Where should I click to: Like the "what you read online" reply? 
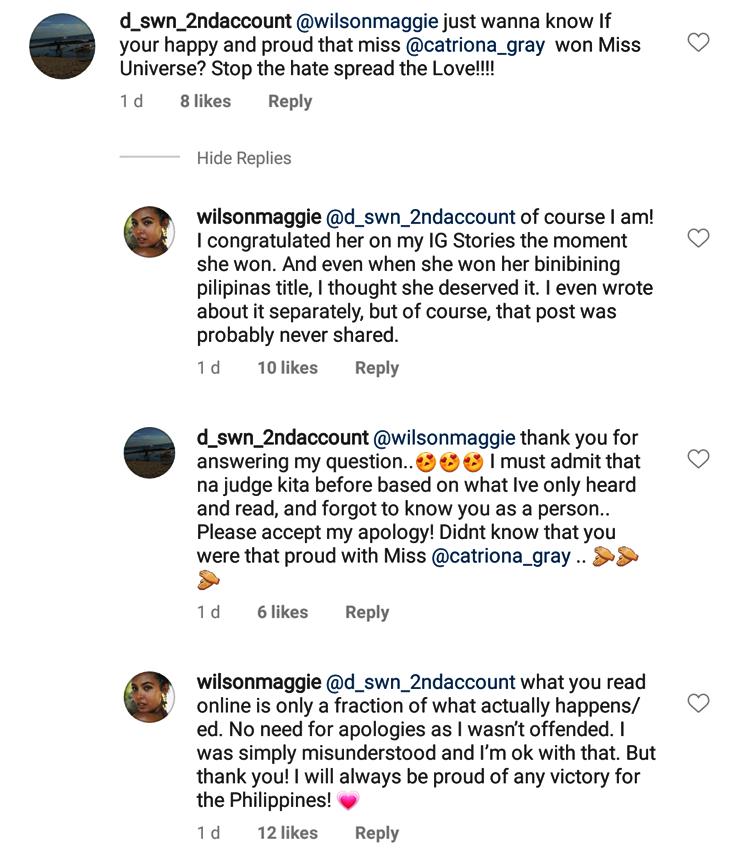(699, 703)
